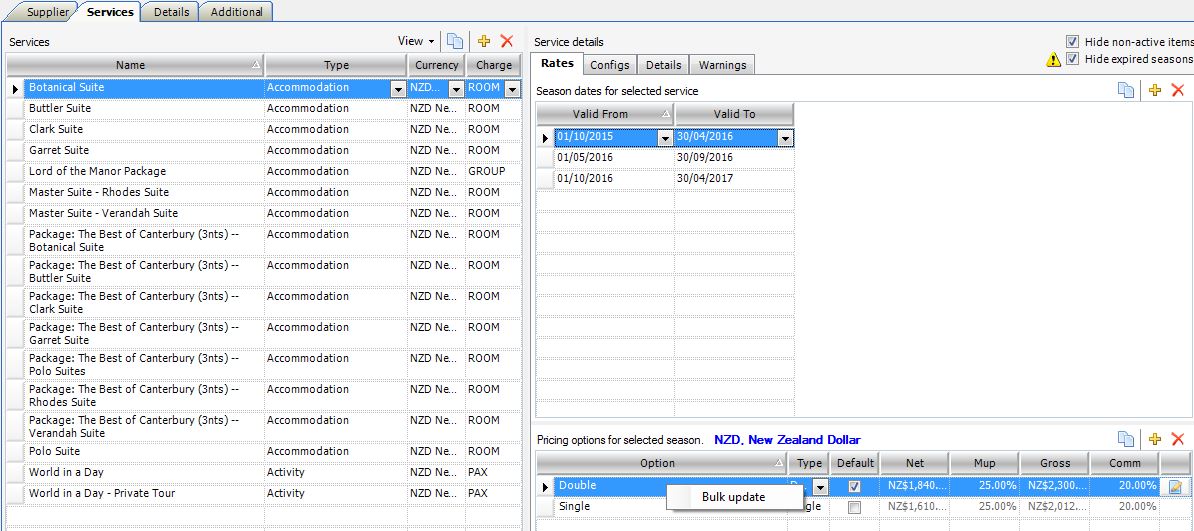Toggle Hide expired seasons checkbox
The height and width of the screenshot is (531, 1194).
click(1072, 59)
